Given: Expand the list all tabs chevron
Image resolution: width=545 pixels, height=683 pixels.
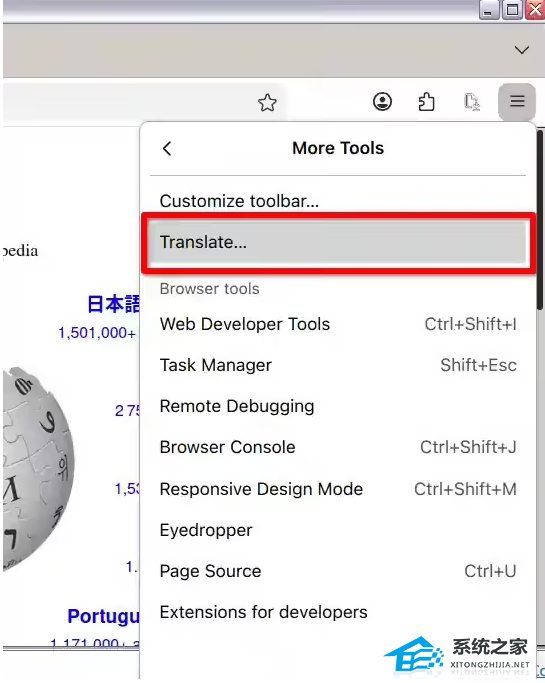Looking at the screenshot, I should 521,50.
